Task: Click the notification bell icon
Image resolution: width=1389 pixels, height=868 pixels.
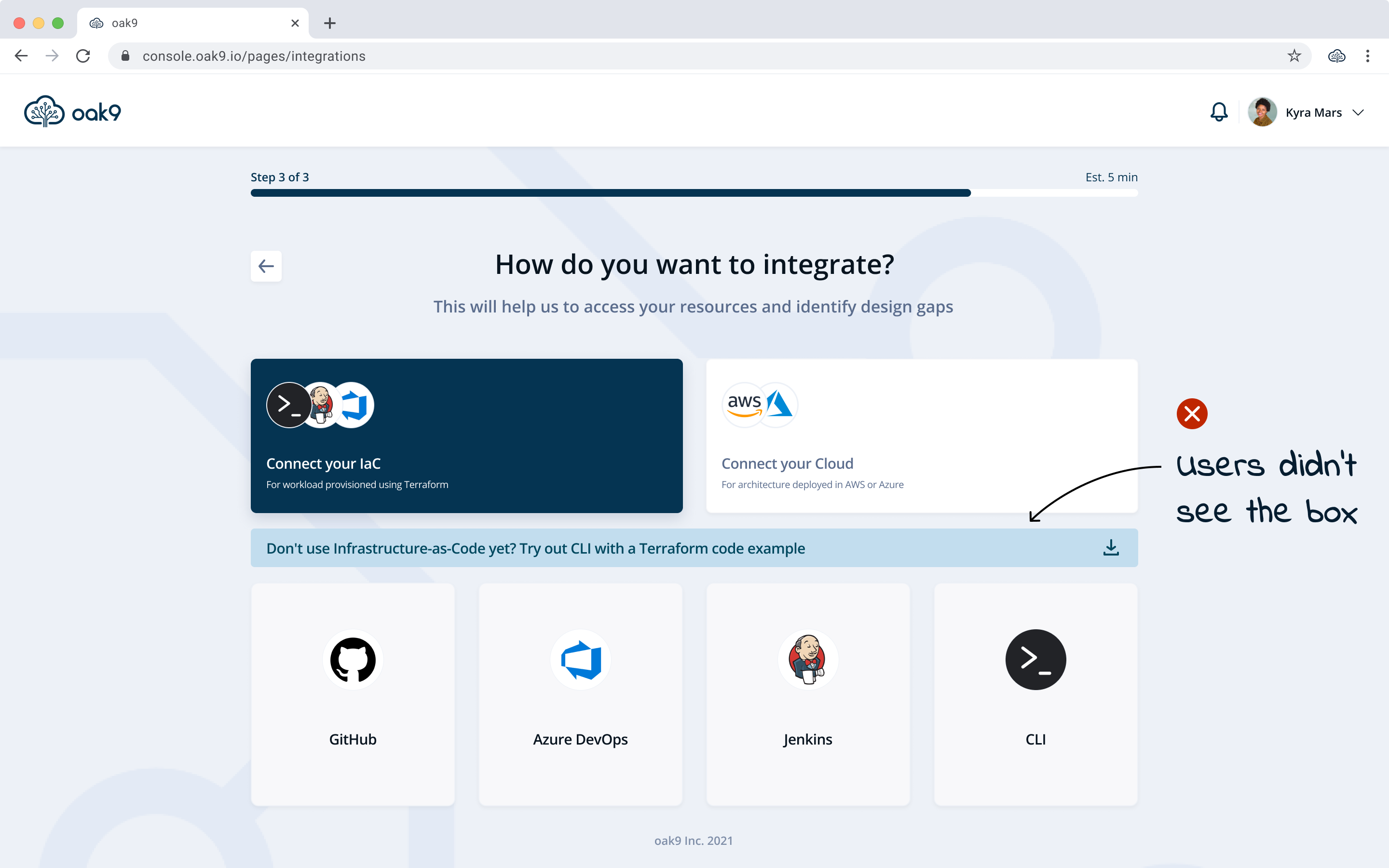Action: pos(1219,112)
